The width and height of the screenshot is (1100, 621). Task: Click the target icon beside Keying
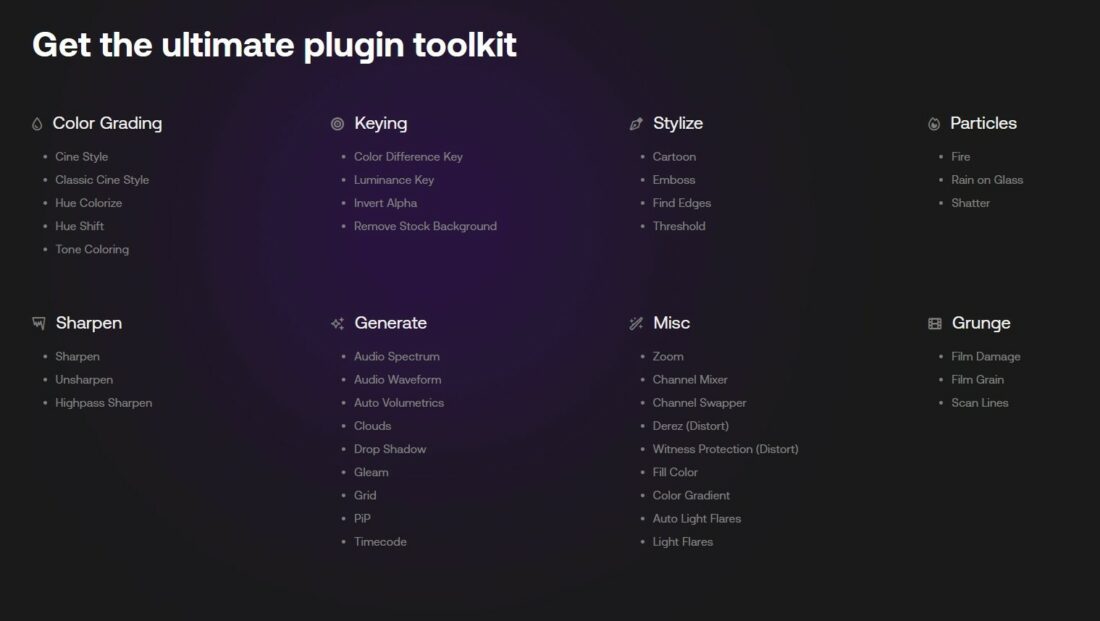pyautogui.click(x=337, y=124)
